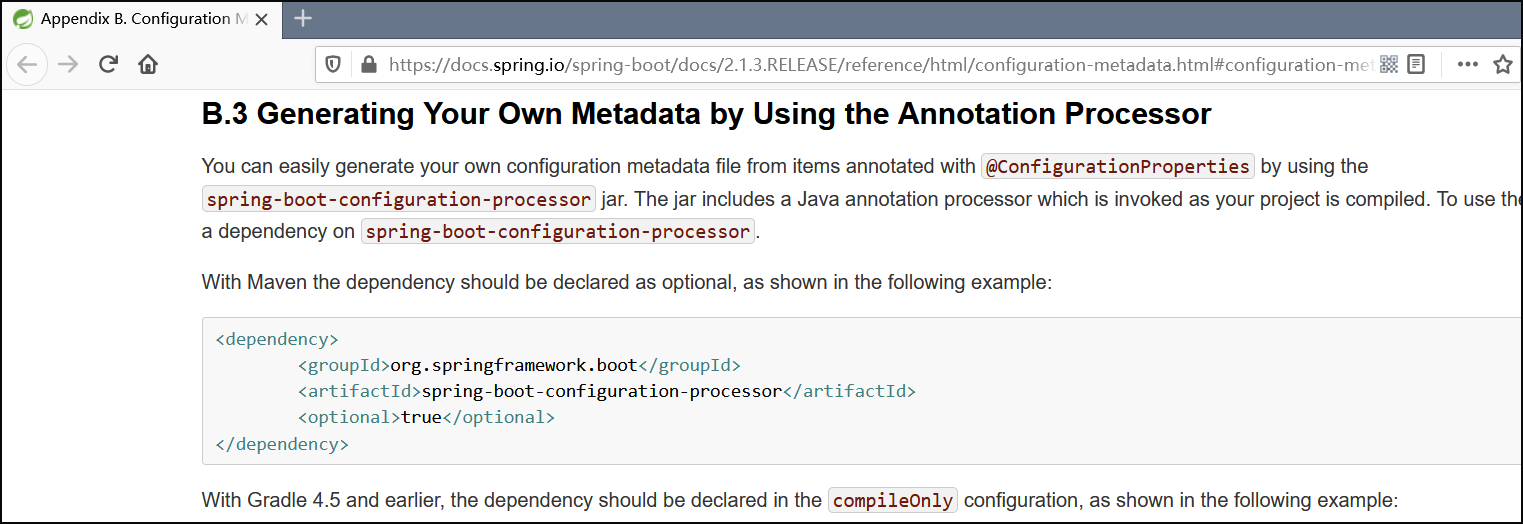Focus the docs.spring.io URL field
Screen dimensions: 1523x524
(880, 64)
